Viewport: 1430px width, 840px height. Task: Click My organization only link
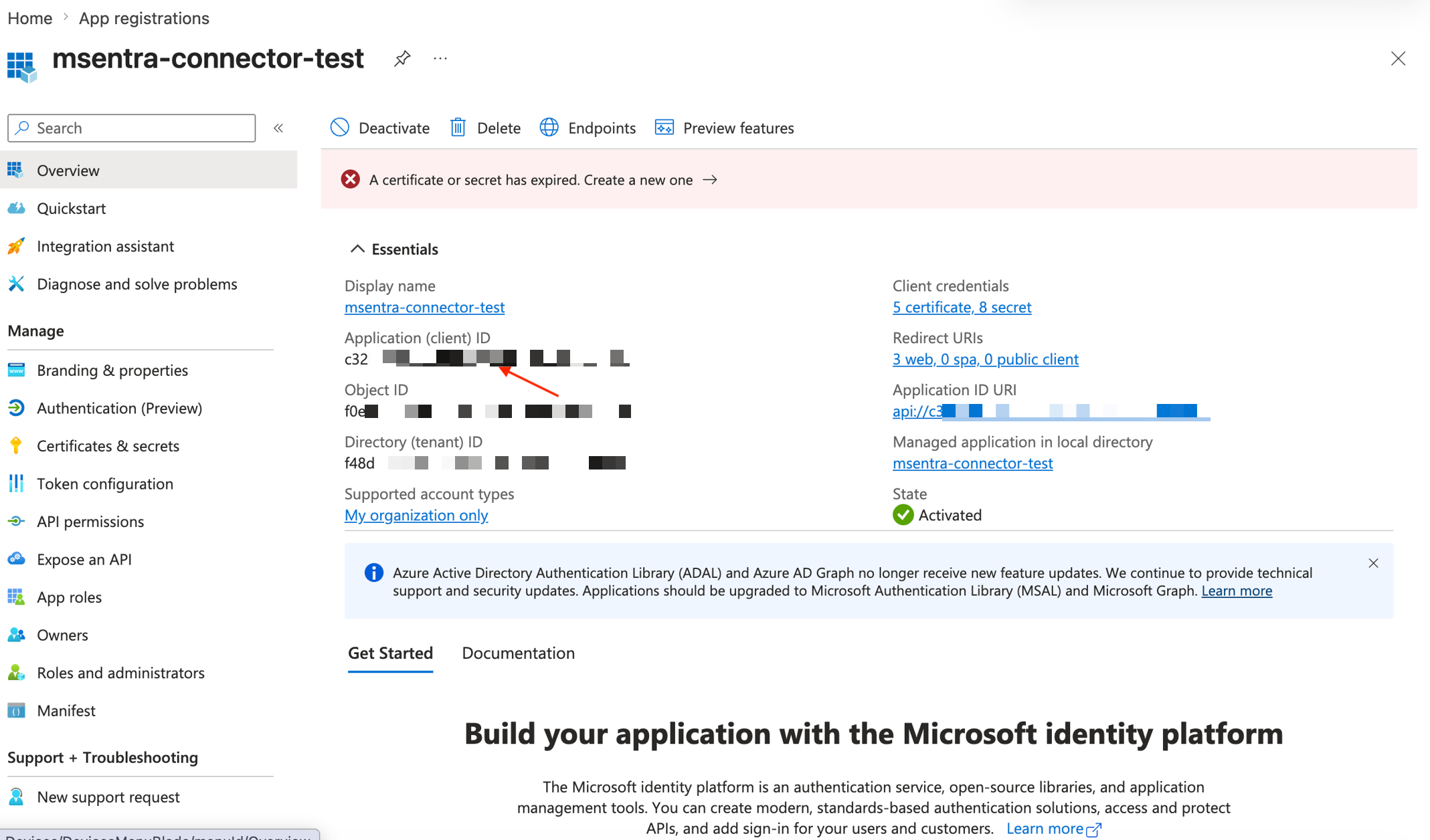point(416,515)
